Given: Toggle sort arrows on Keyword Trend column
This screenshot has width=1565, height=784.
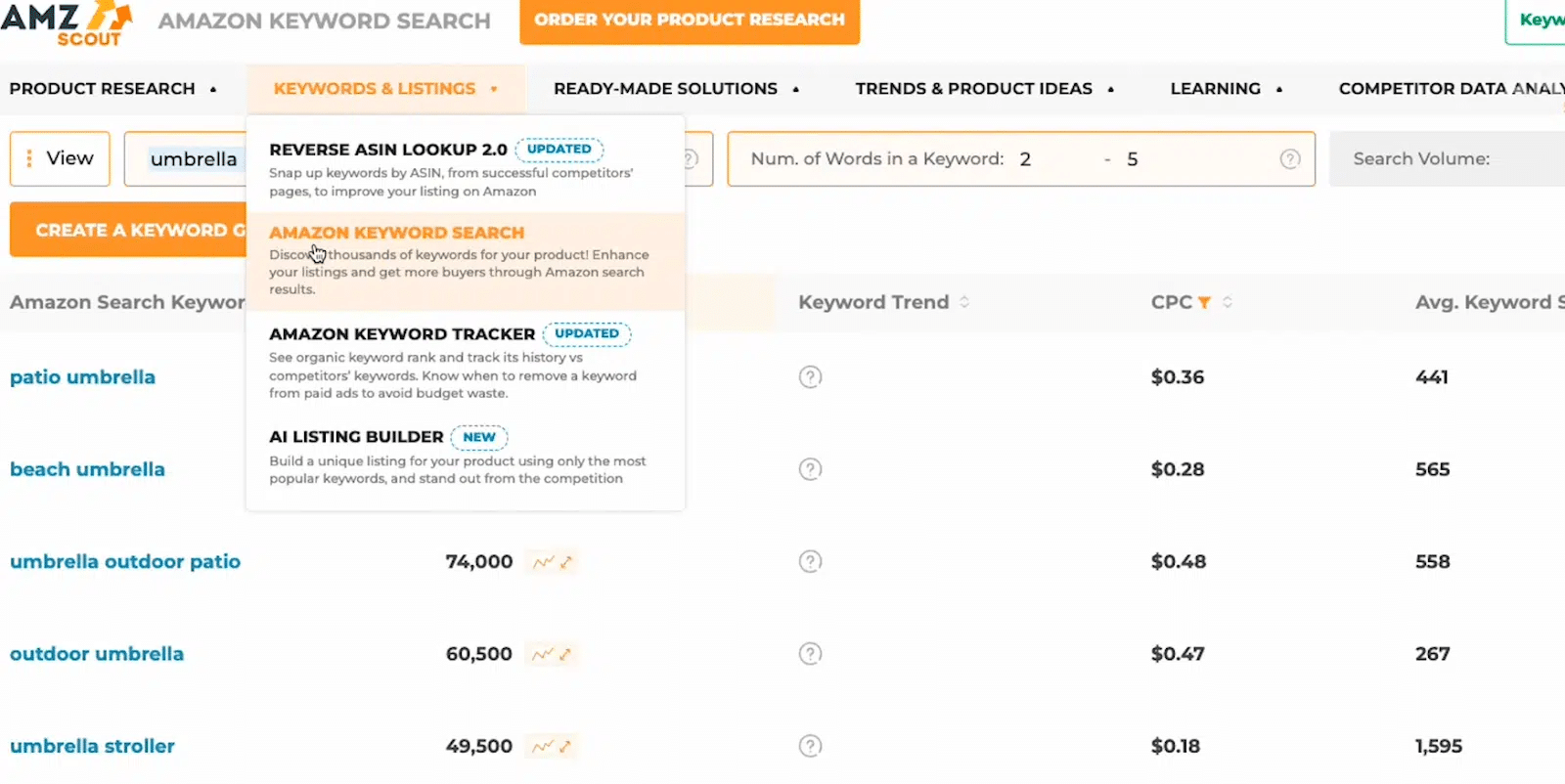Looking at the screenshot, I should coord(964,302).
